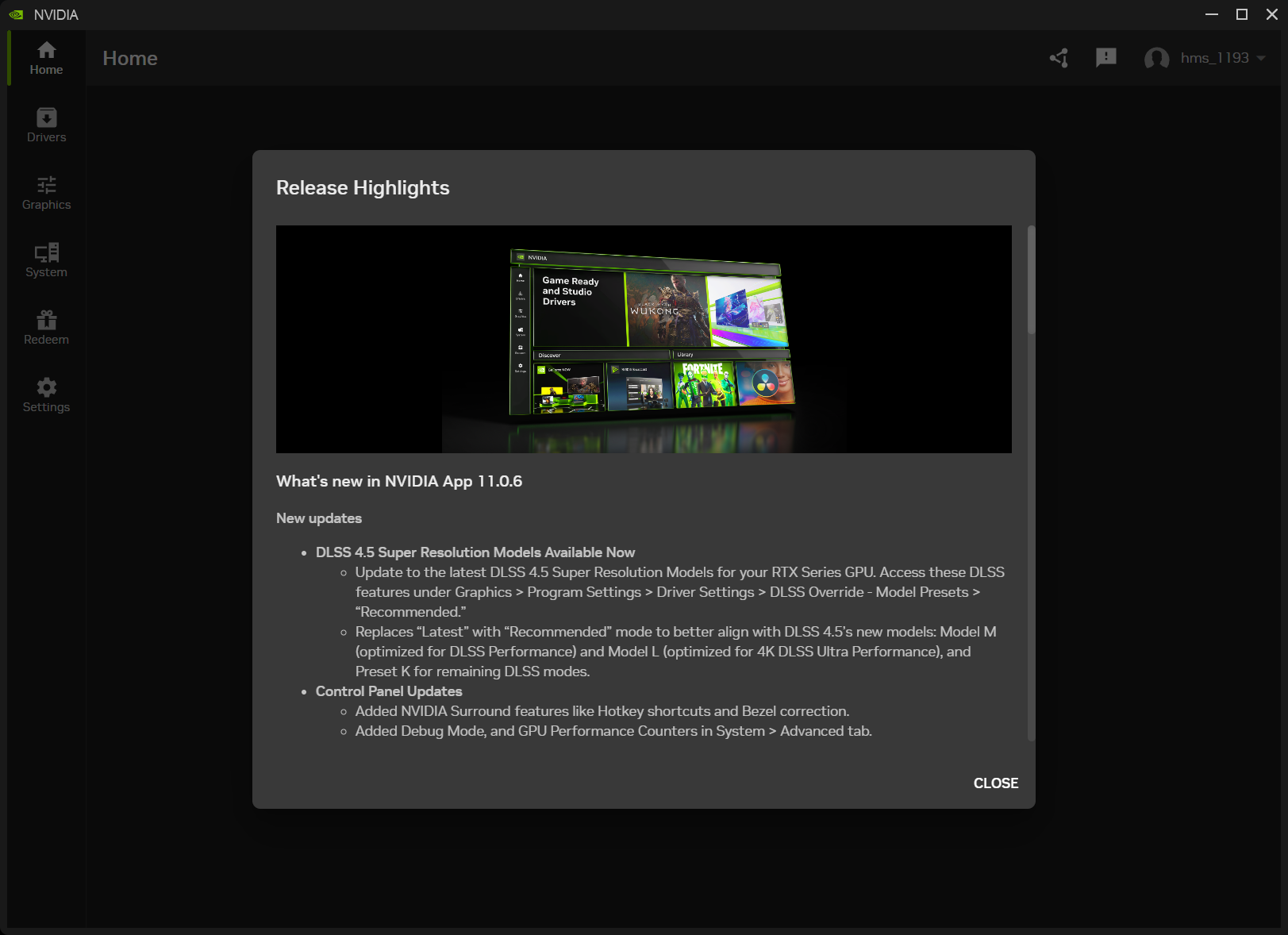1288x935 pixels.
Task: Click the minimize button in the title bar
Action: point(1210,13)
